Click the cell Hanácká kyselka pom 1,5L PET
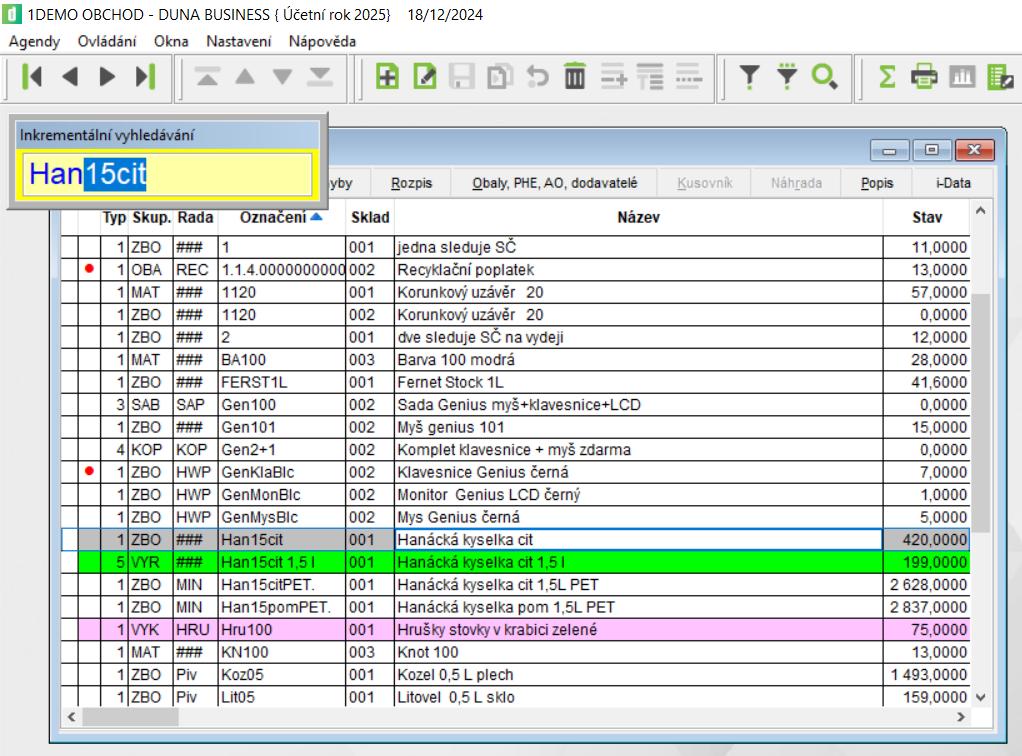Screen dimensions: 1022x756 tap(638, 607)
